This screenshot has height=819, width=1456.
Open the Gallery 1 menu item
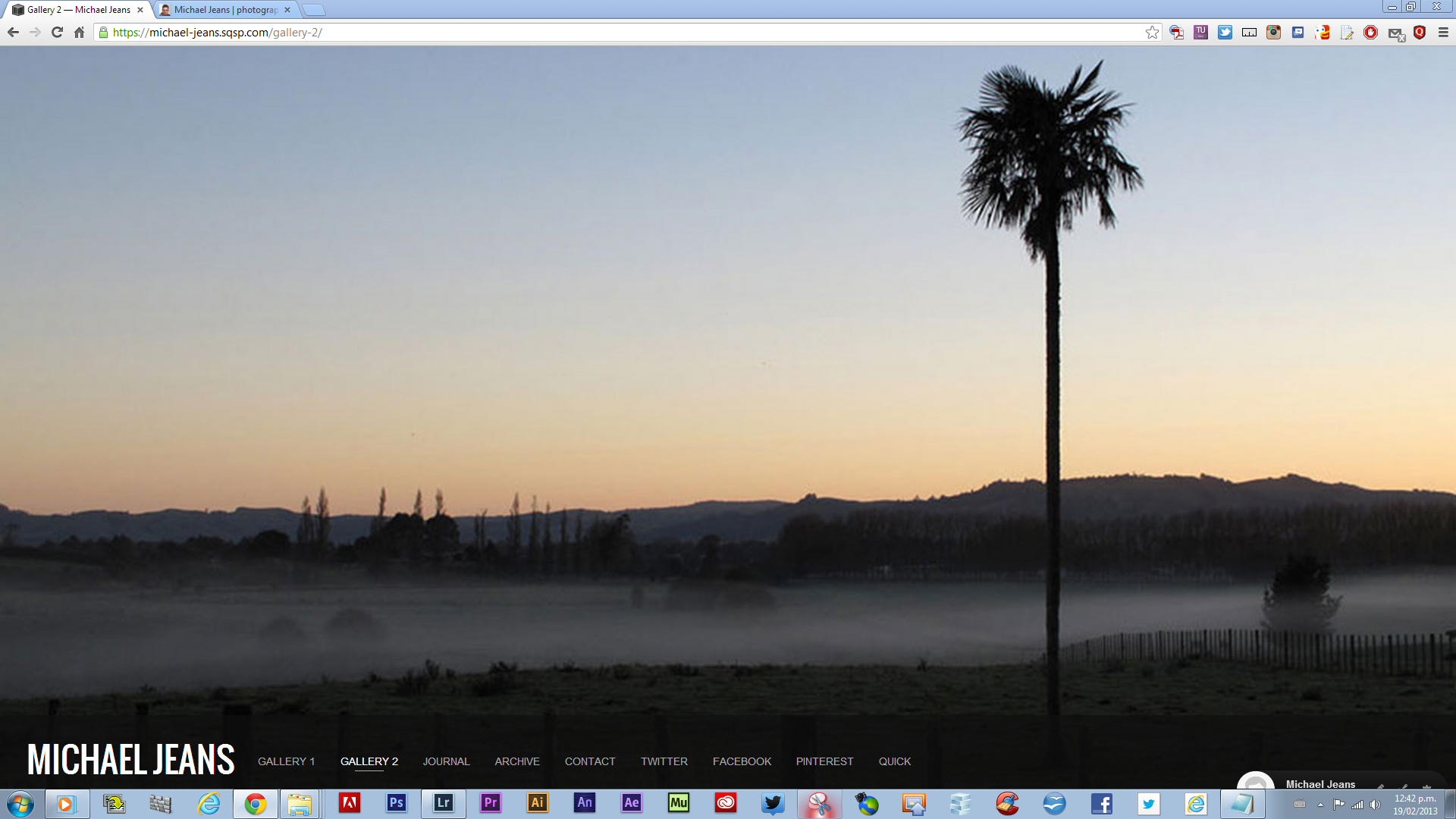[x=286, y=761]
